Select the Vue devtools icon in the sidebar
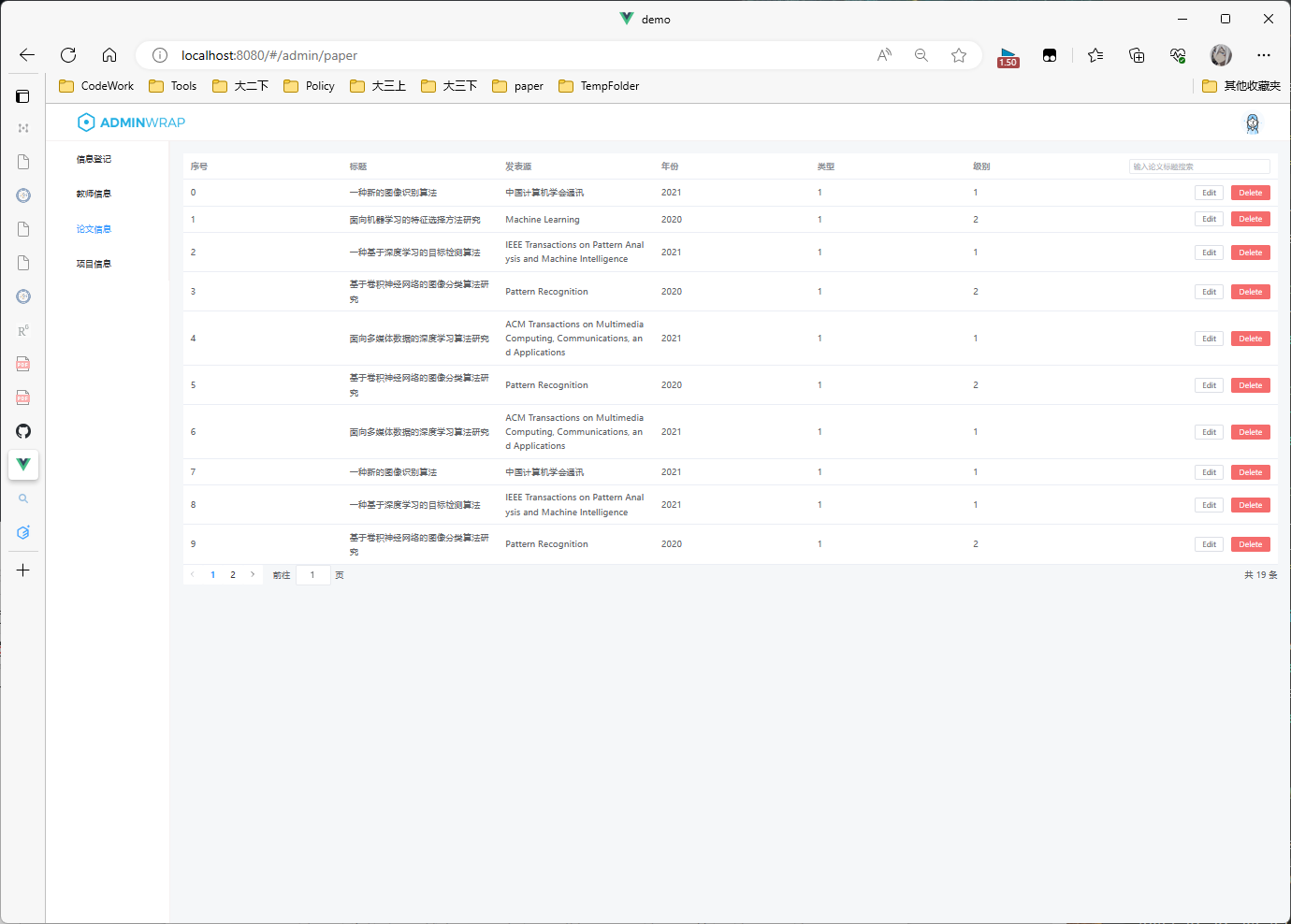 coord(23,465)
